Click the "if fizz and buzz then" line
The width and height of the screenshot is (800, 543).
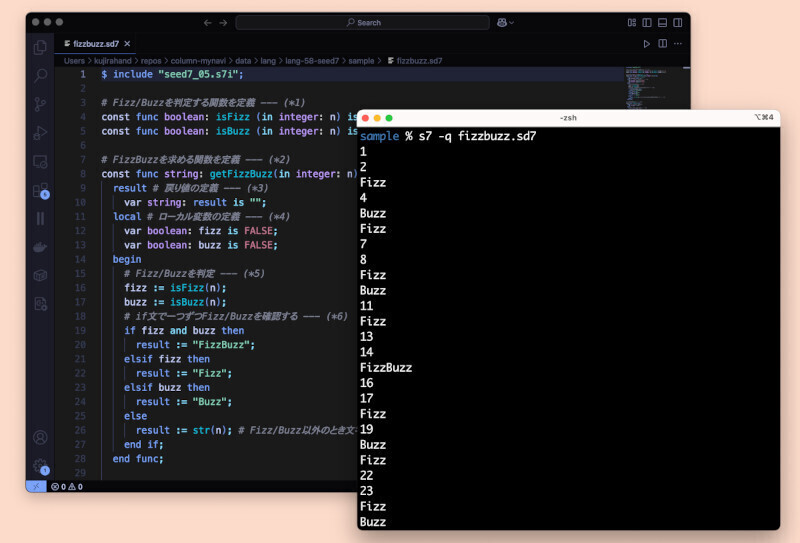pos(184,331)
